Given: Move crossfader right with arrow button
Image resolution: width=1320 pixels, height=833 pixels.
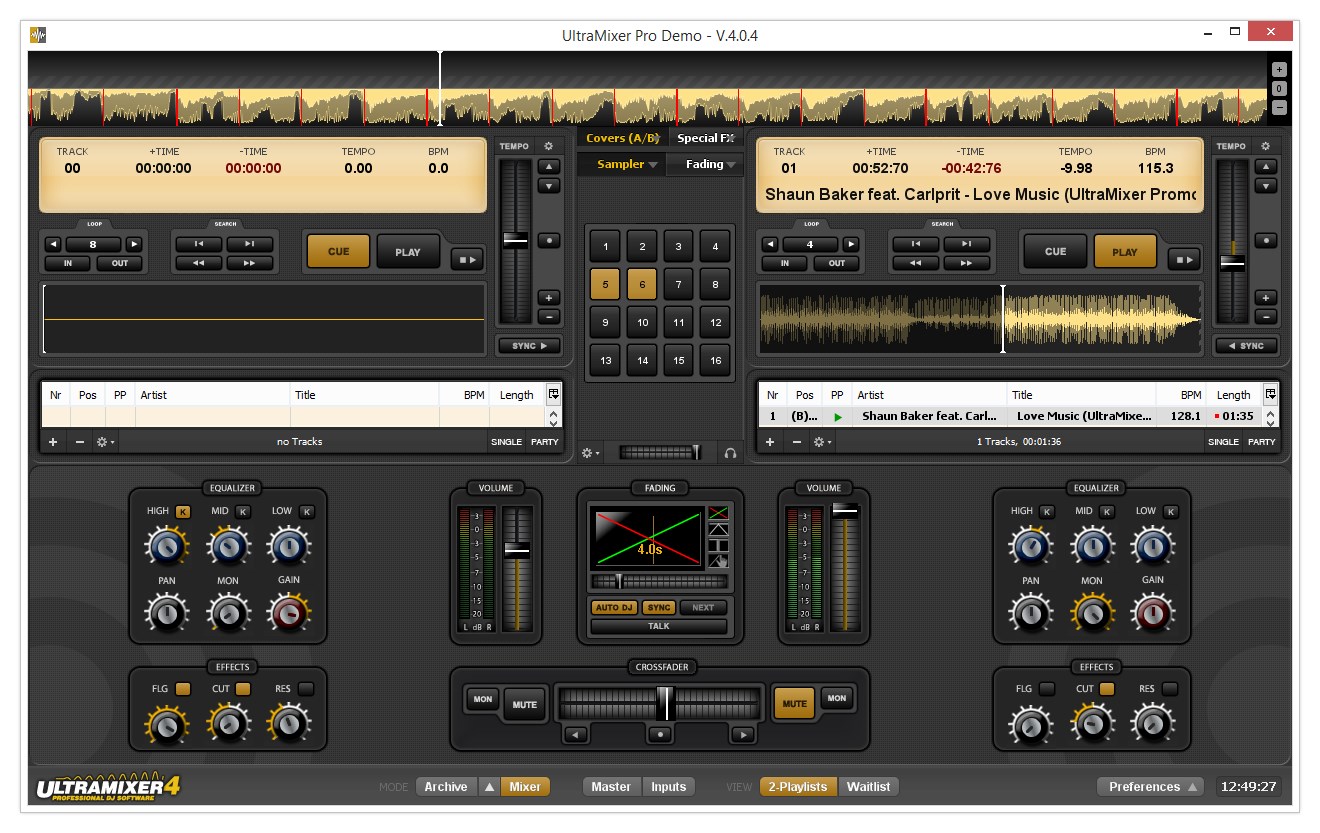Looking at the screenshot, I should pyautogui.click(x=742, y=735).
